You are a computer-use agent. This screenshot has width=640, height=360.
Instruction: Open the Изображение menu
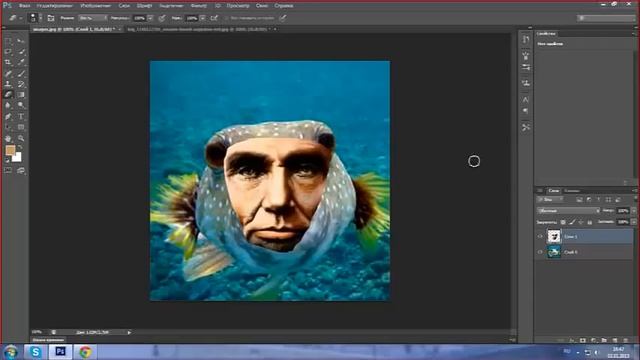point(96,6)
